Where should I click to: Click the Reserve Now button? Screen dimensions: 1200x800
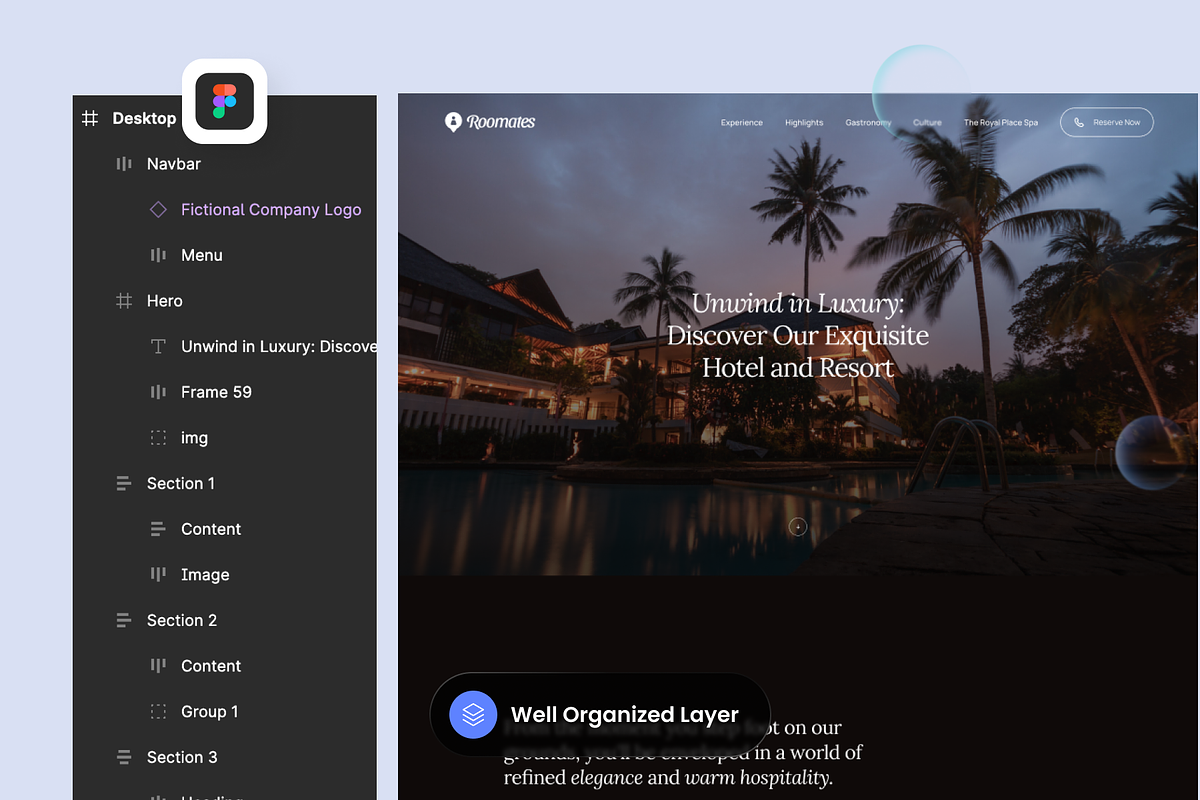point(1107,122)
